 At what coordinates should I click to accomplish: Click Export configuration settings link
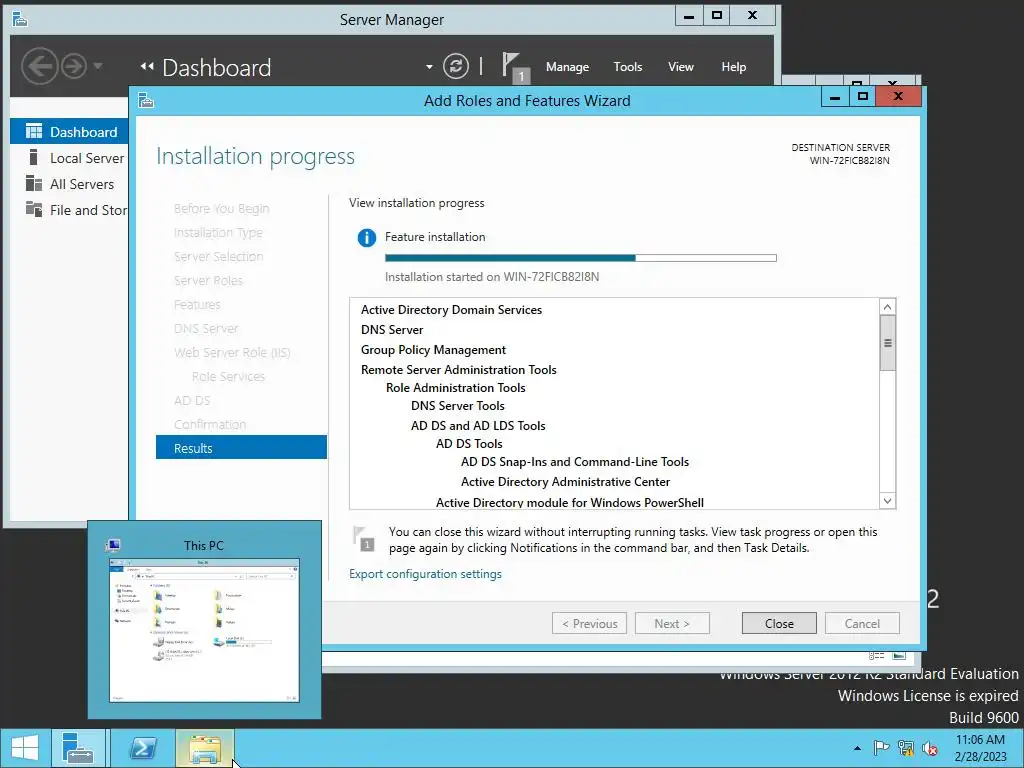coord(425,574)
